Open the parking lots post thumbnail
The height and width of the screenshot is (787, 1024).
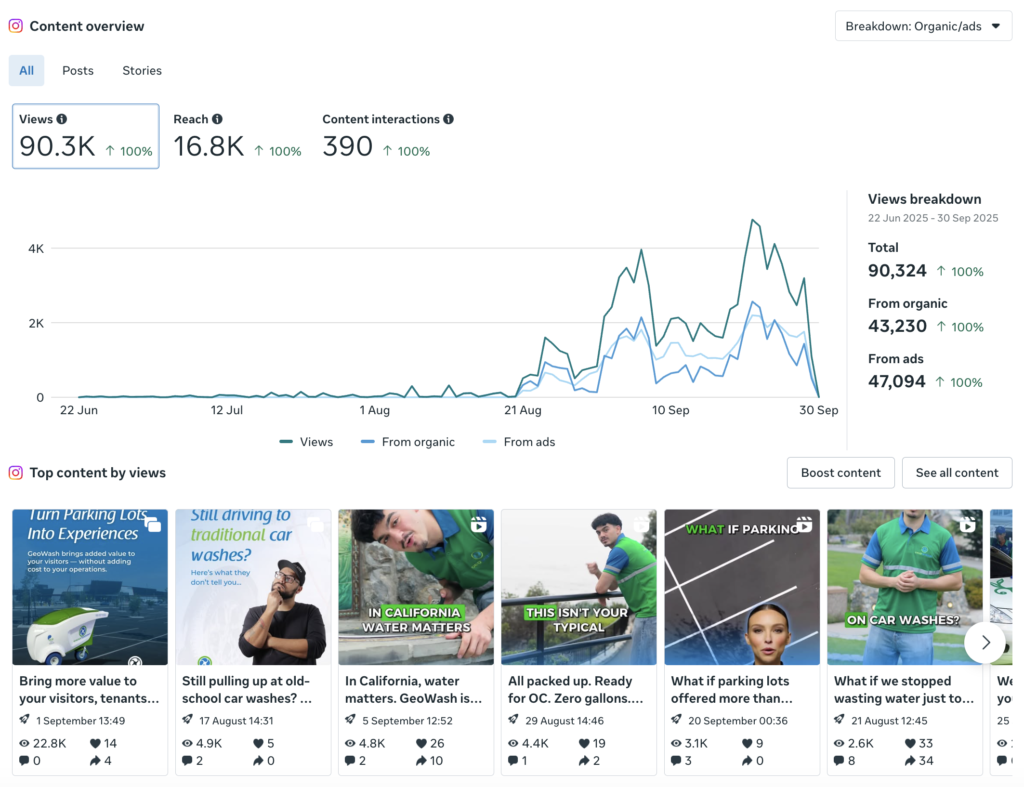pos(89,587)
